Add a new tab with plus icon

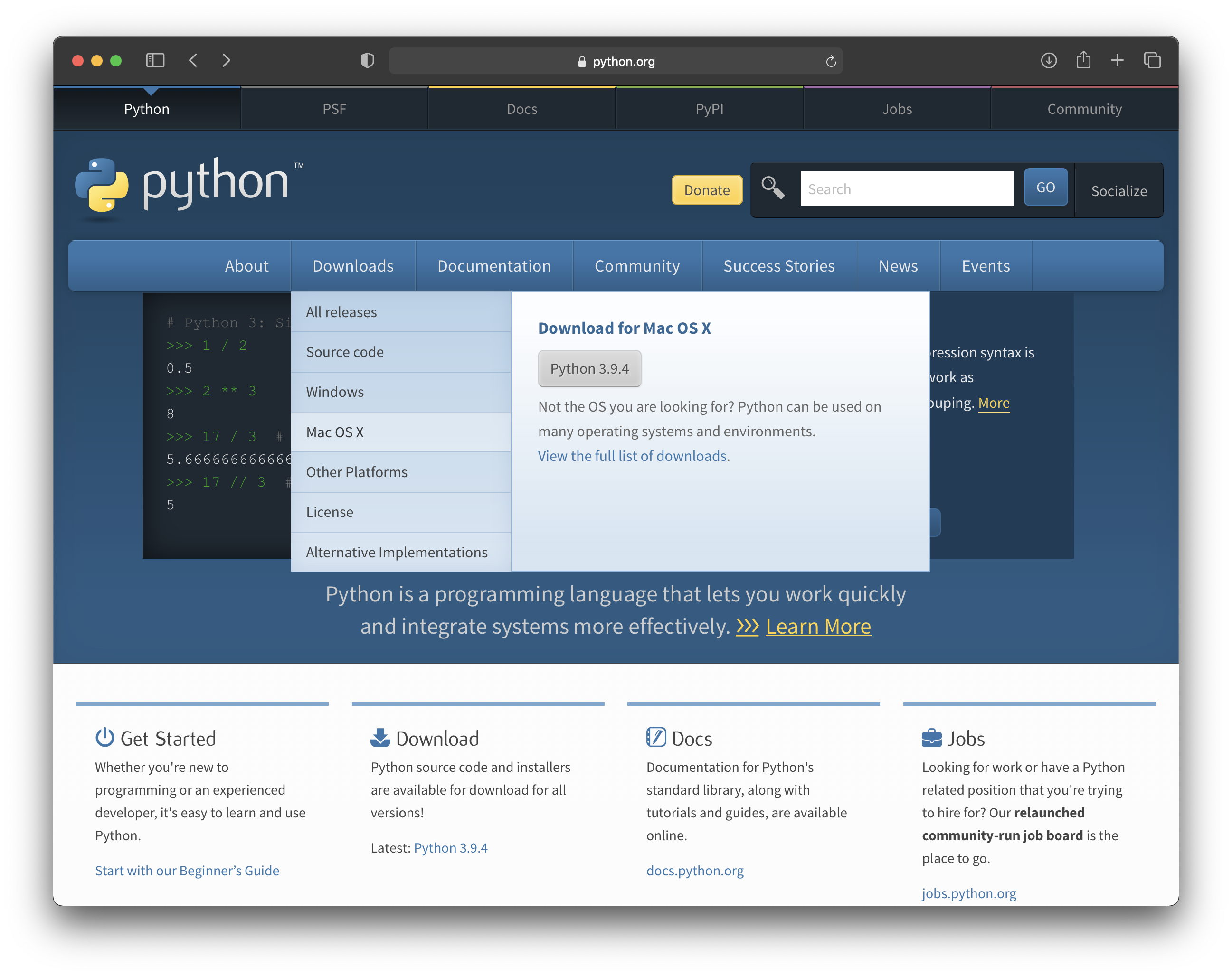pyautogui.click(x=1117, y=60)
